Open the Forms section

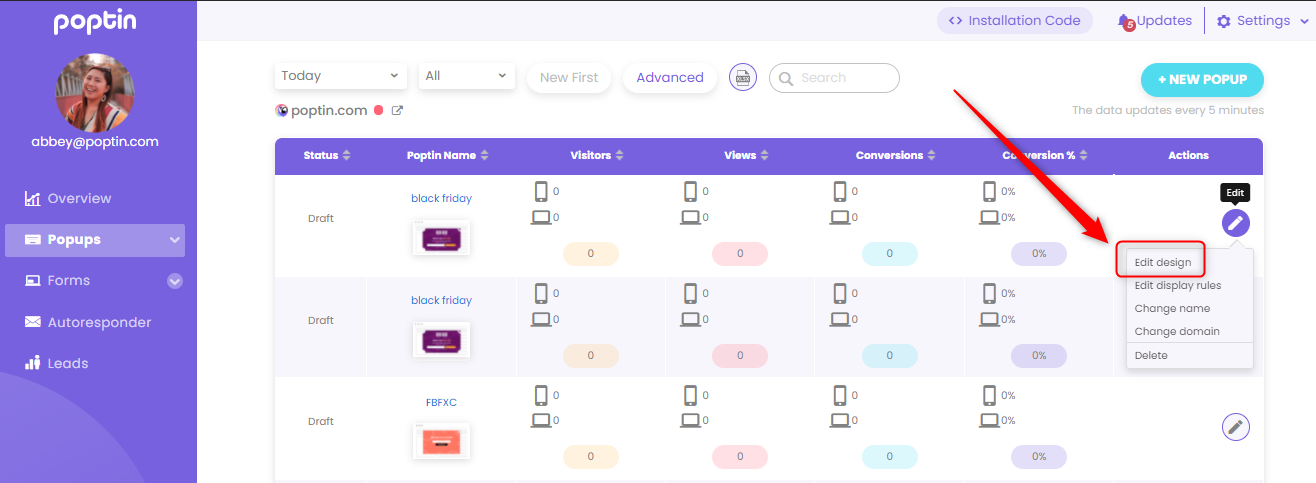(x=68, y=281)
